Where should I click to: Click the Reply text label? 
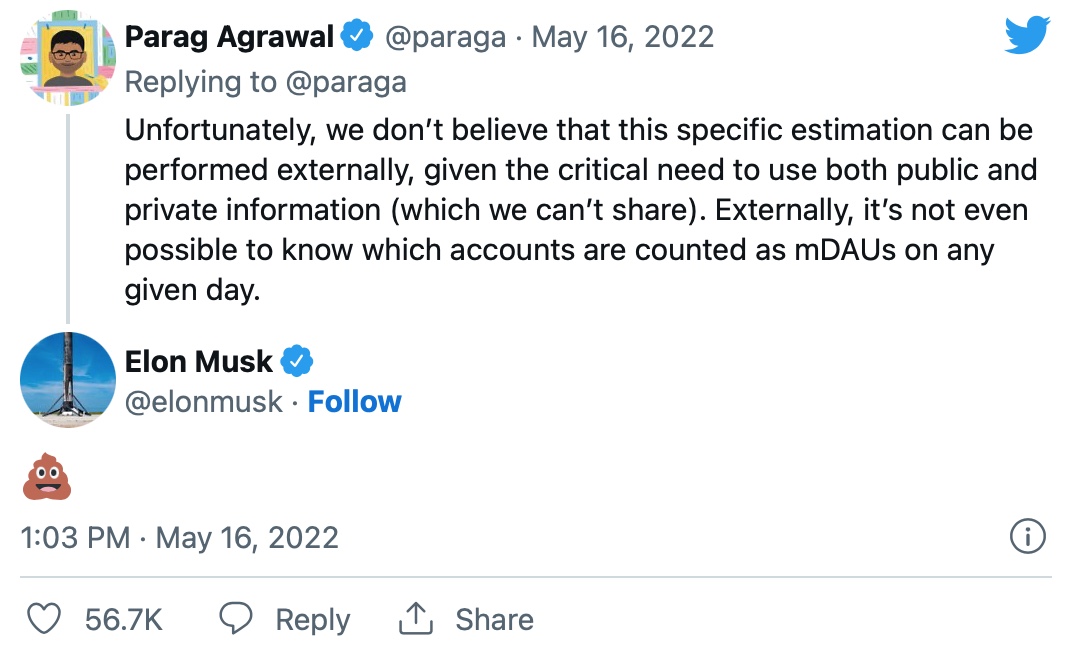coord(313,620)
